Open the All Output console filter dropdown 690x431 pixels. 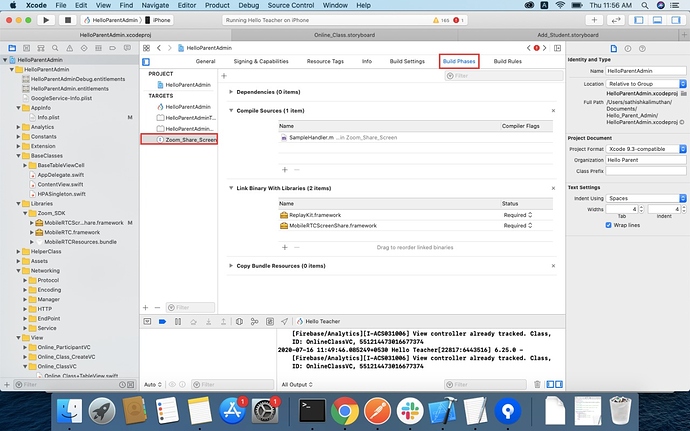point(297,384)
